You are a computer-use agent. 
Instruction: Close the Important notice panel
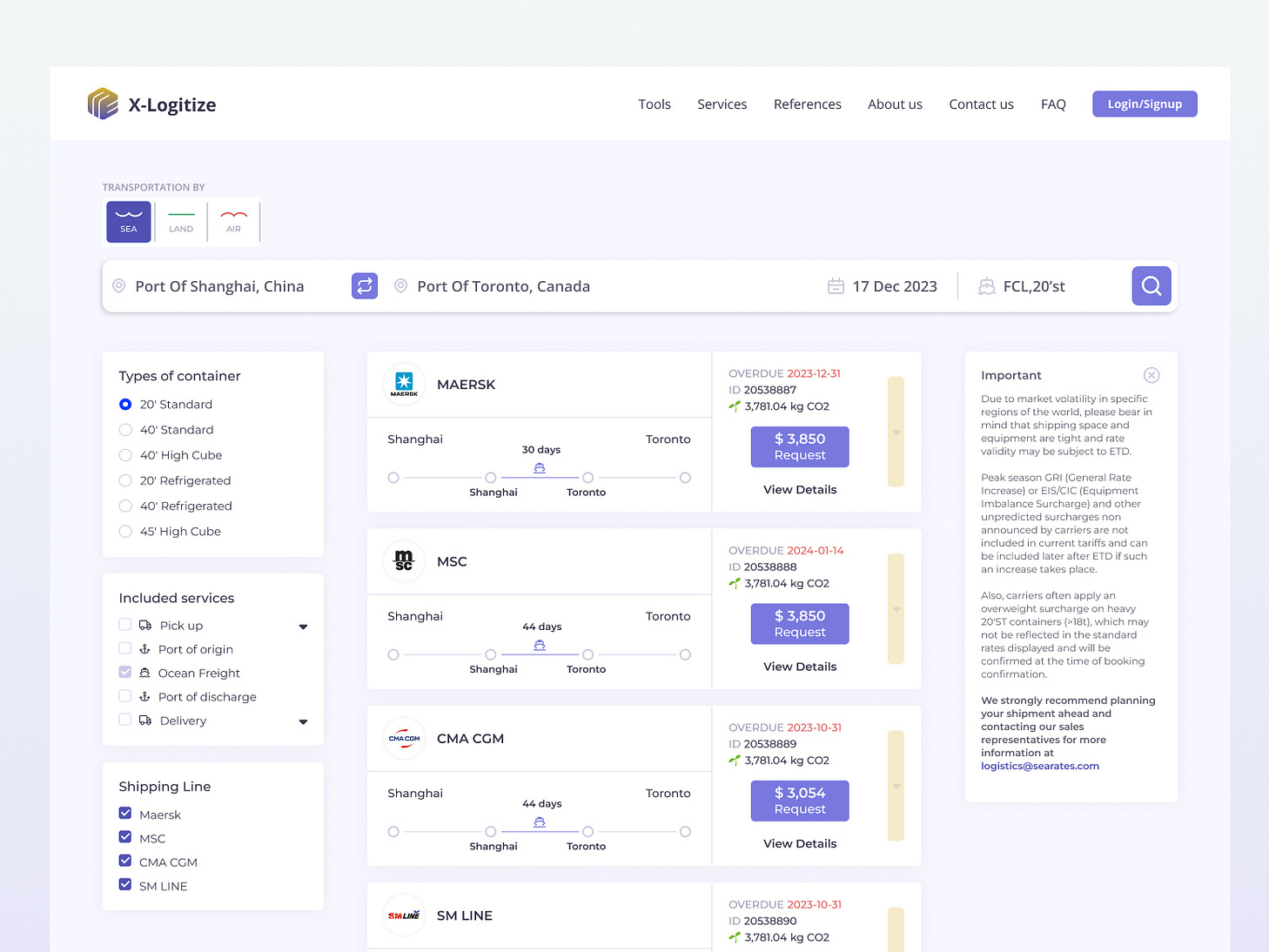click(1151, 375)
